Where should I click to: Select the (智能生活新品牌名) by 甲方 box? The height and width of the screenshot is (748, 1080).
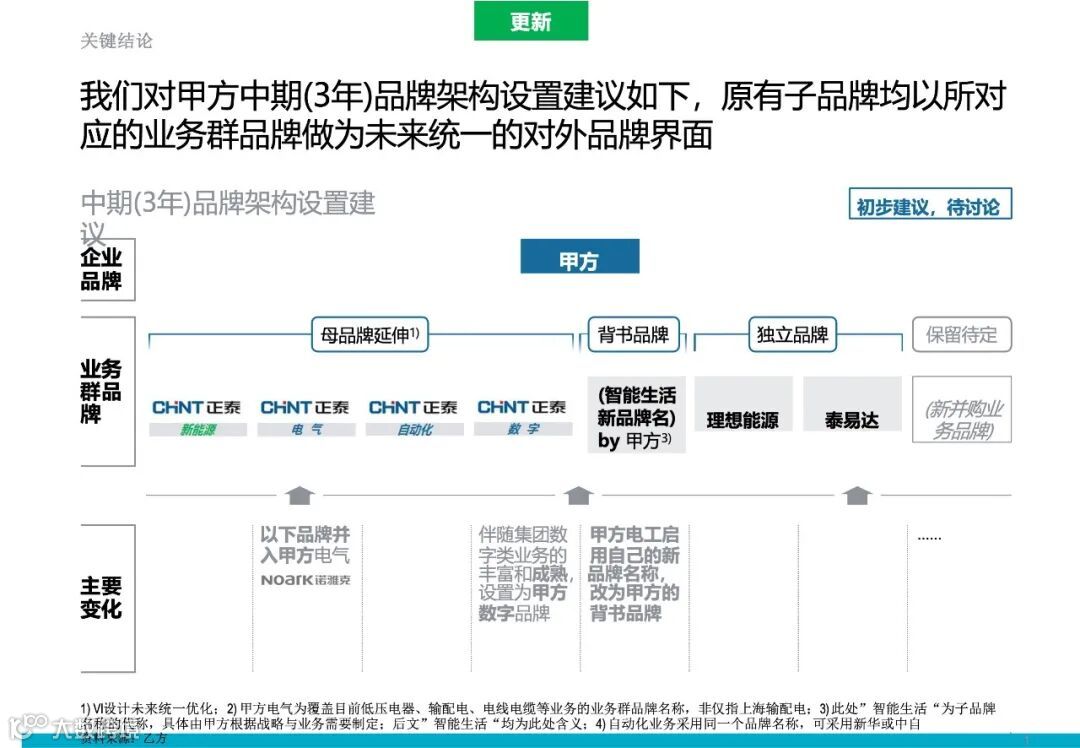636,415
